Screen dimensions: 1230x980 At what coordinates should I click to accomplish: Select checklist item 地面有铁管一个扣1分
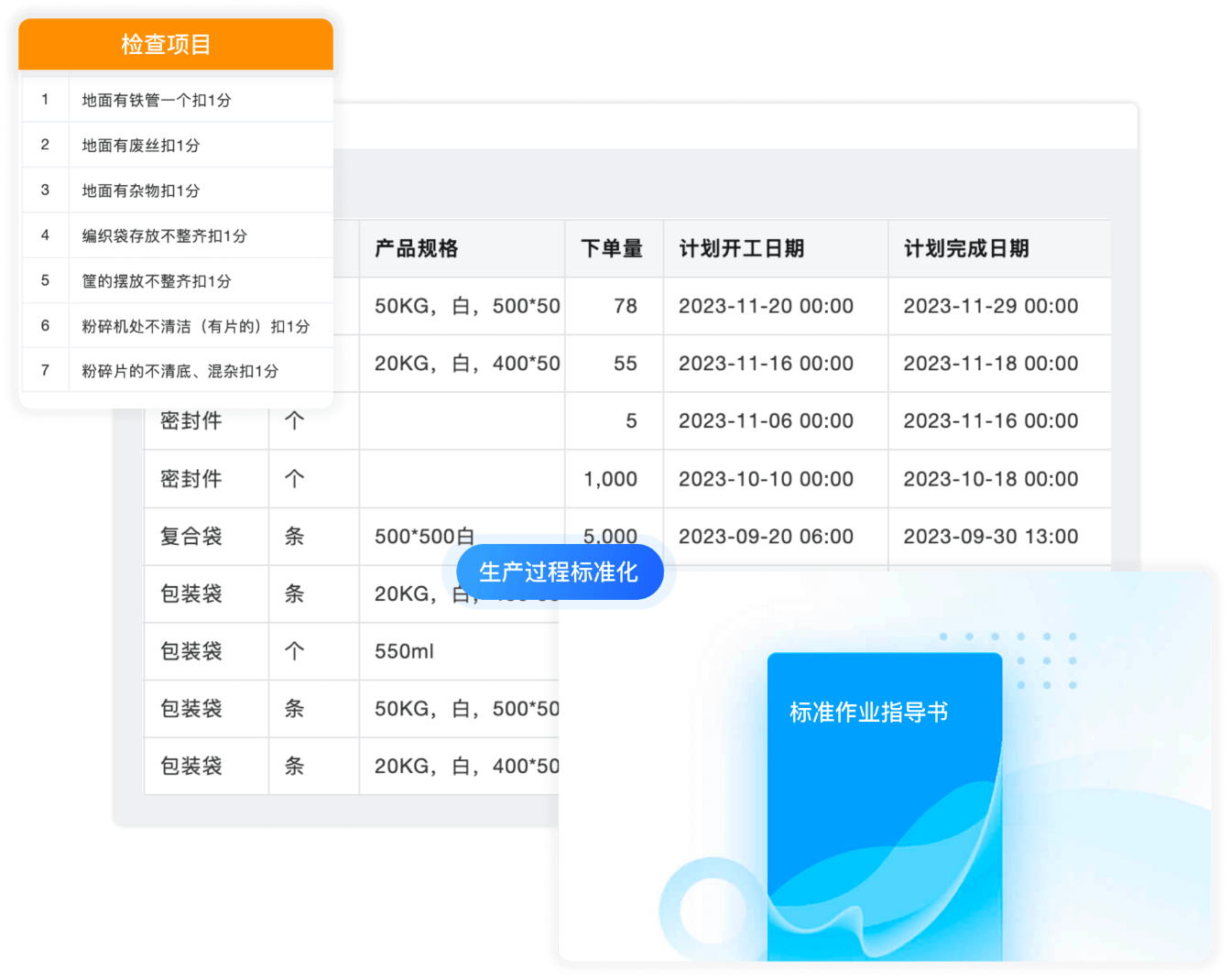tap(156, 100)
